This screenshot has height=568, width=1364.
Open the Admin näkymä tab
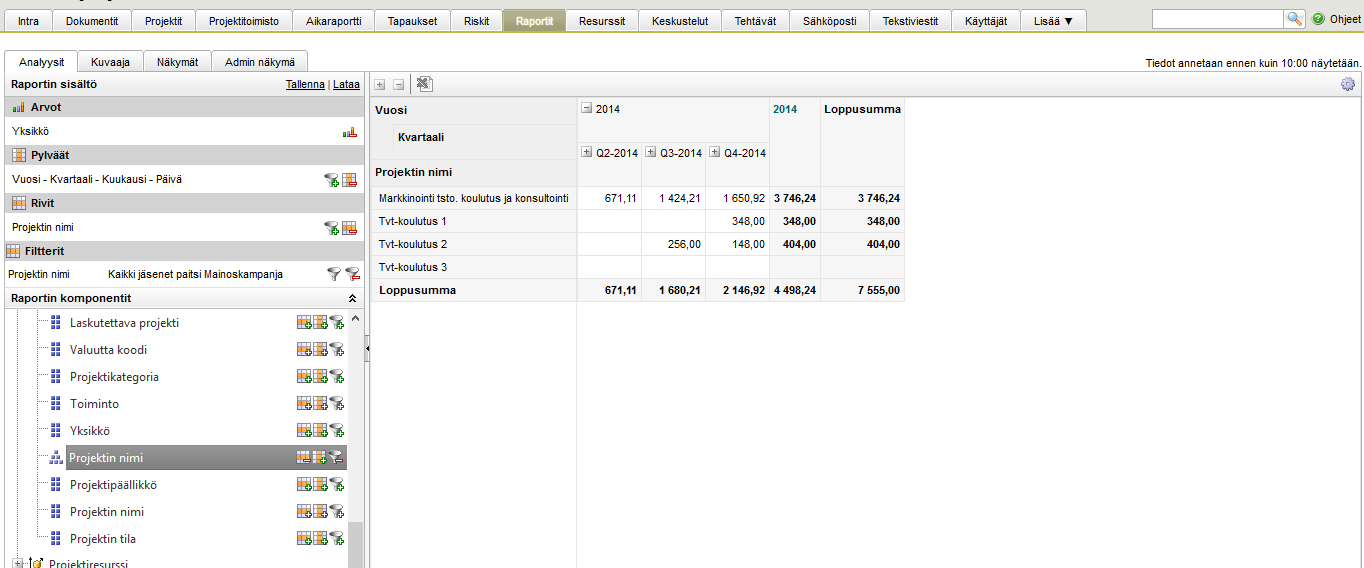pos(260,62)
